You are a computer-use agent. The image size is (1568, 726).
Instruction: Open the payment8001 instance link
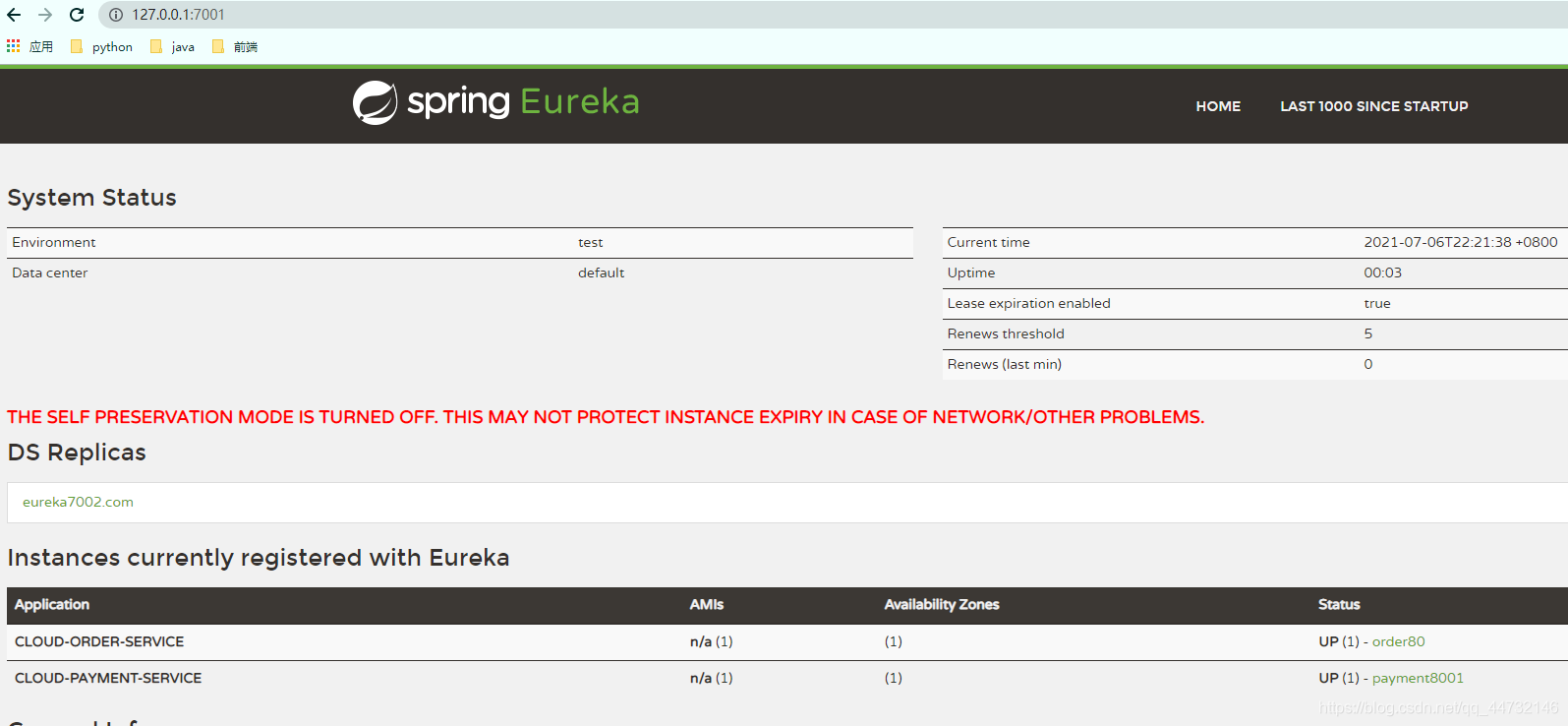[x=1418, y=678]
